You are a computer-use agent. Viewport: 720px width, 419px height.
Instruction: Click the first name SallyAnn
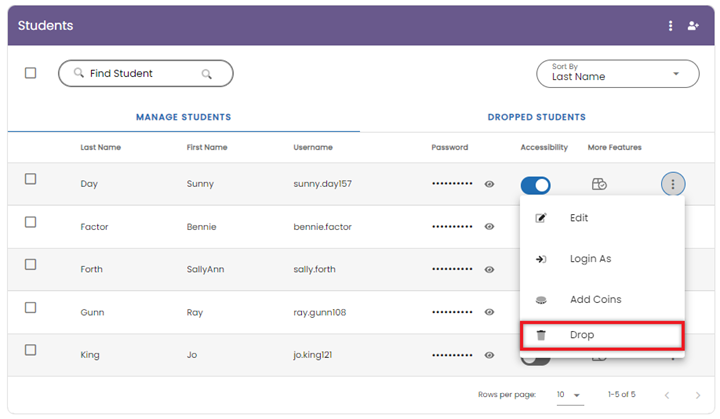coord(205,269)
